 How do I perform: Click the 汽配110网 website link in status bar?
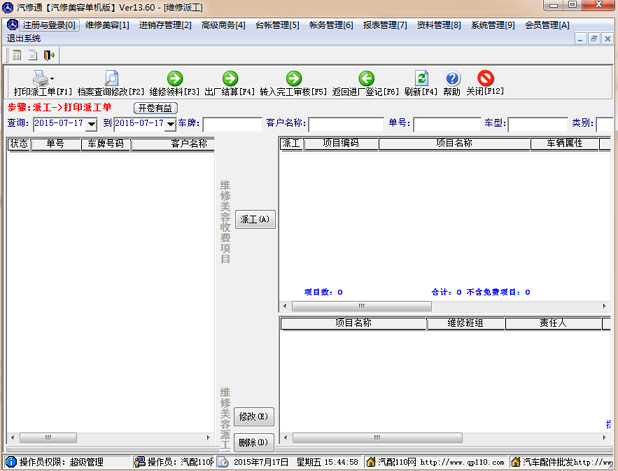[x=441, y=462]
